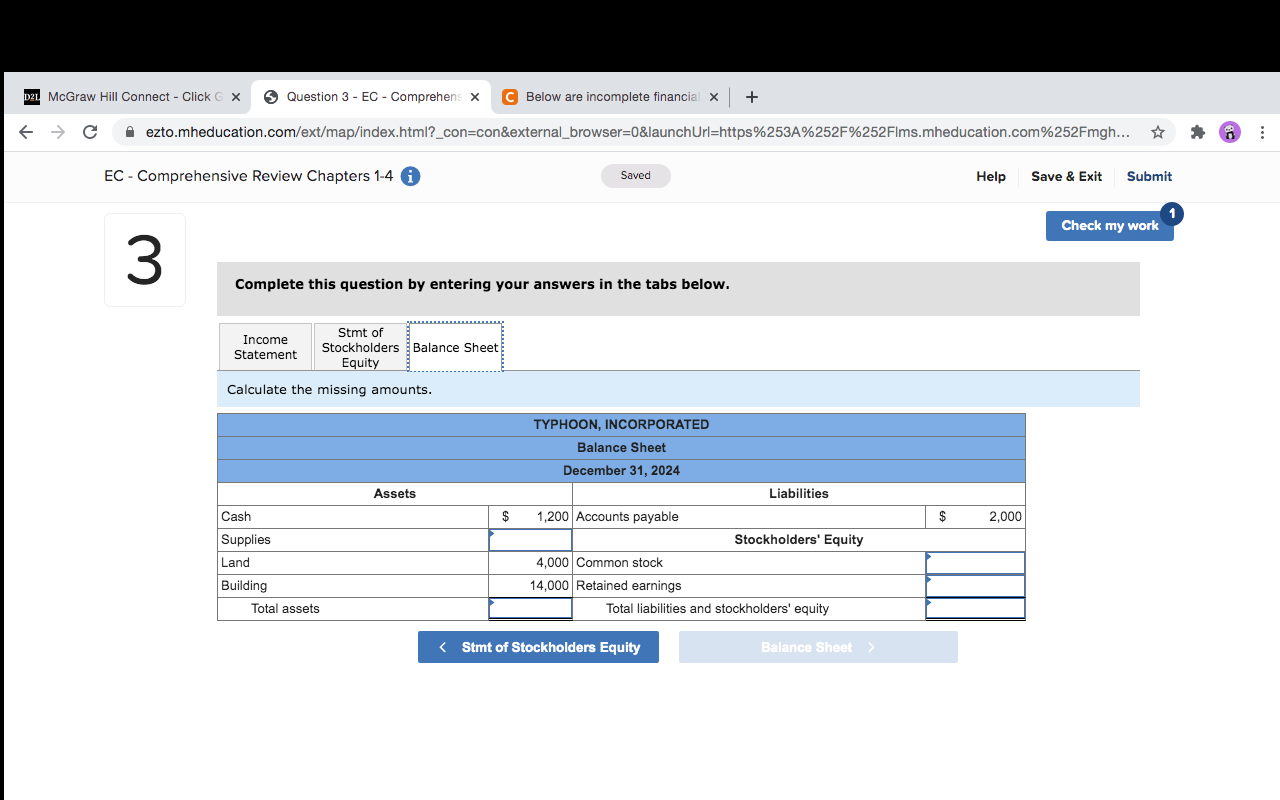Click the 'Calculate the missing amounts.' instruction

(329, 390)
